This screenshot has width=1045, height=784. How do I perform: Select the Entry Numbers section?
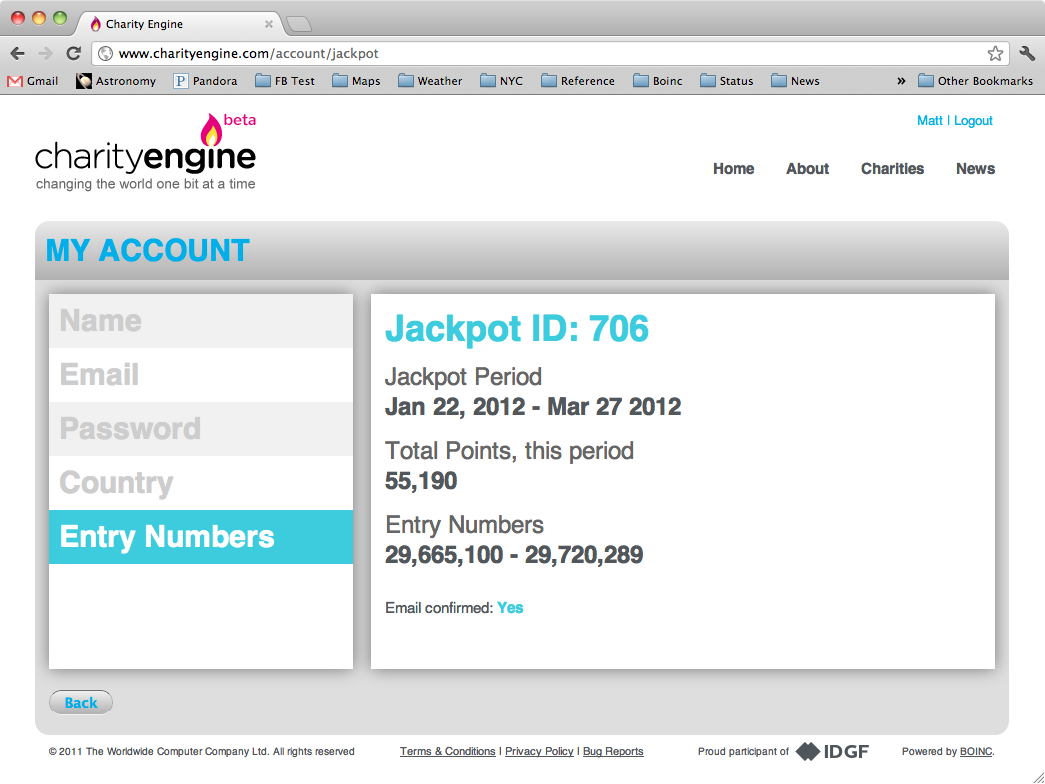[x=201, y=537]
